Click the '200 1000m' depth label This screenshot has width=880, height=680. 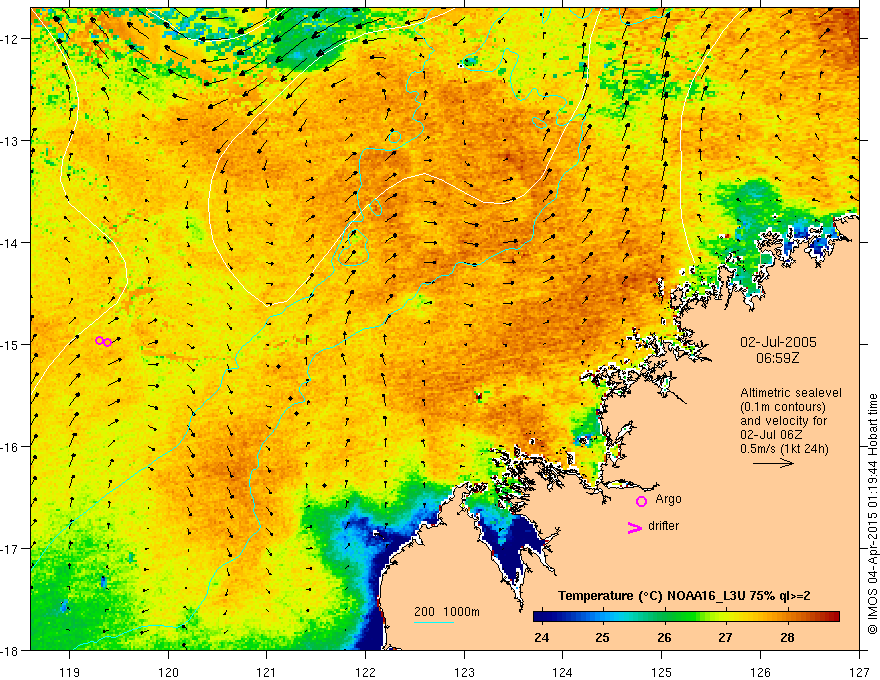click(x=447, y=612)
